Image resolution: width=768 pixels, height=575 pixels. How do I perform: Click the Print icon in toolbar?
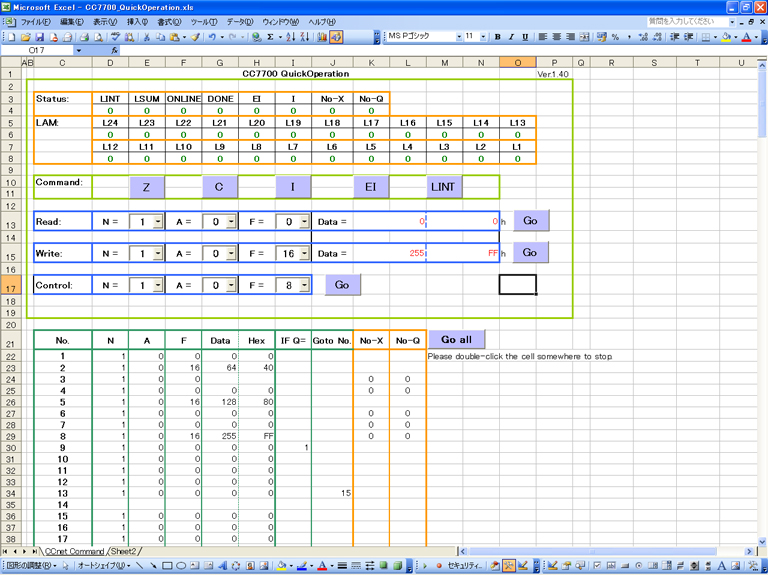pos(84,37)
